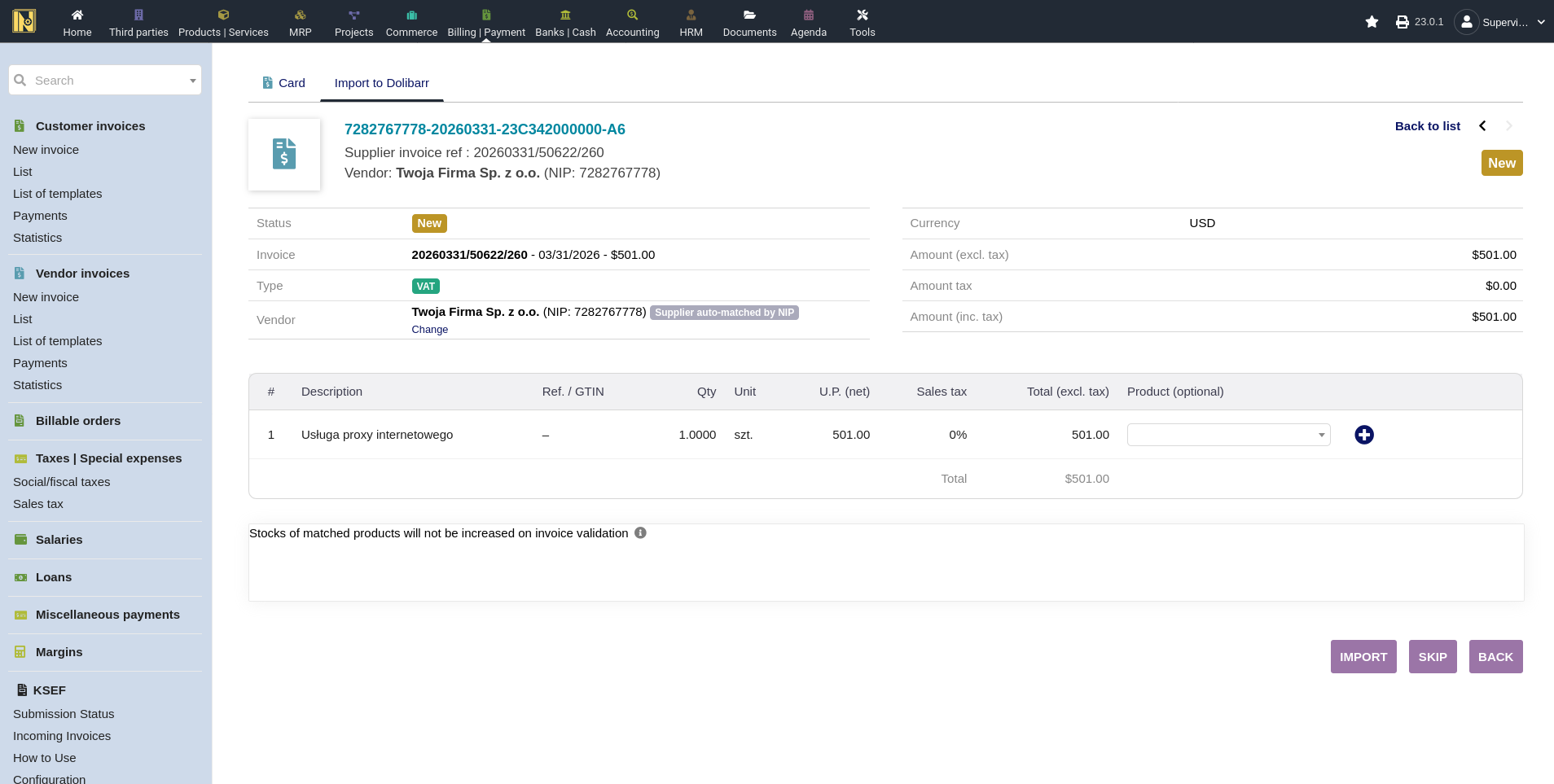
Task: Add product with blue plus icon
Action: (x=1363, y=435)
